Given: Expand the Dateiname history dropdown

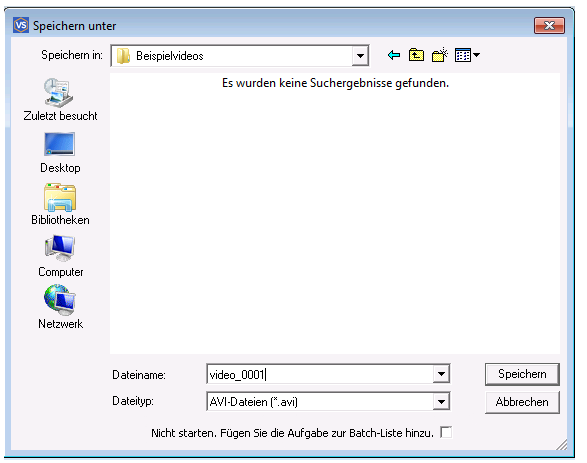Looking at the screenshot, I should coord(441,374).
